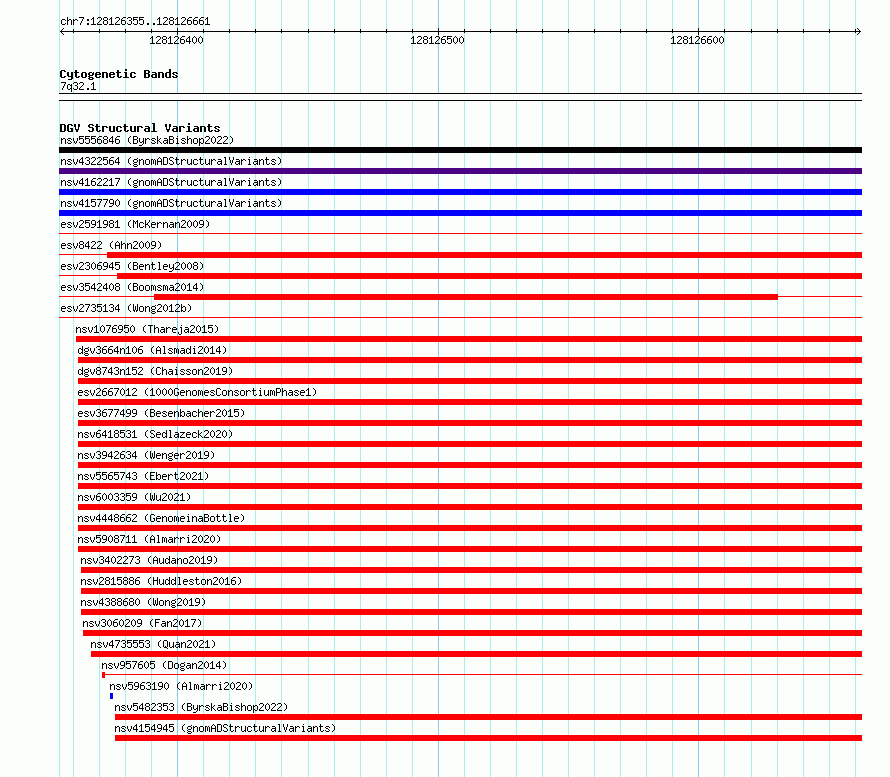890x777 pixels.
Task: Select the red nsv4388680 variant bar
Action: tap(471, 612)
